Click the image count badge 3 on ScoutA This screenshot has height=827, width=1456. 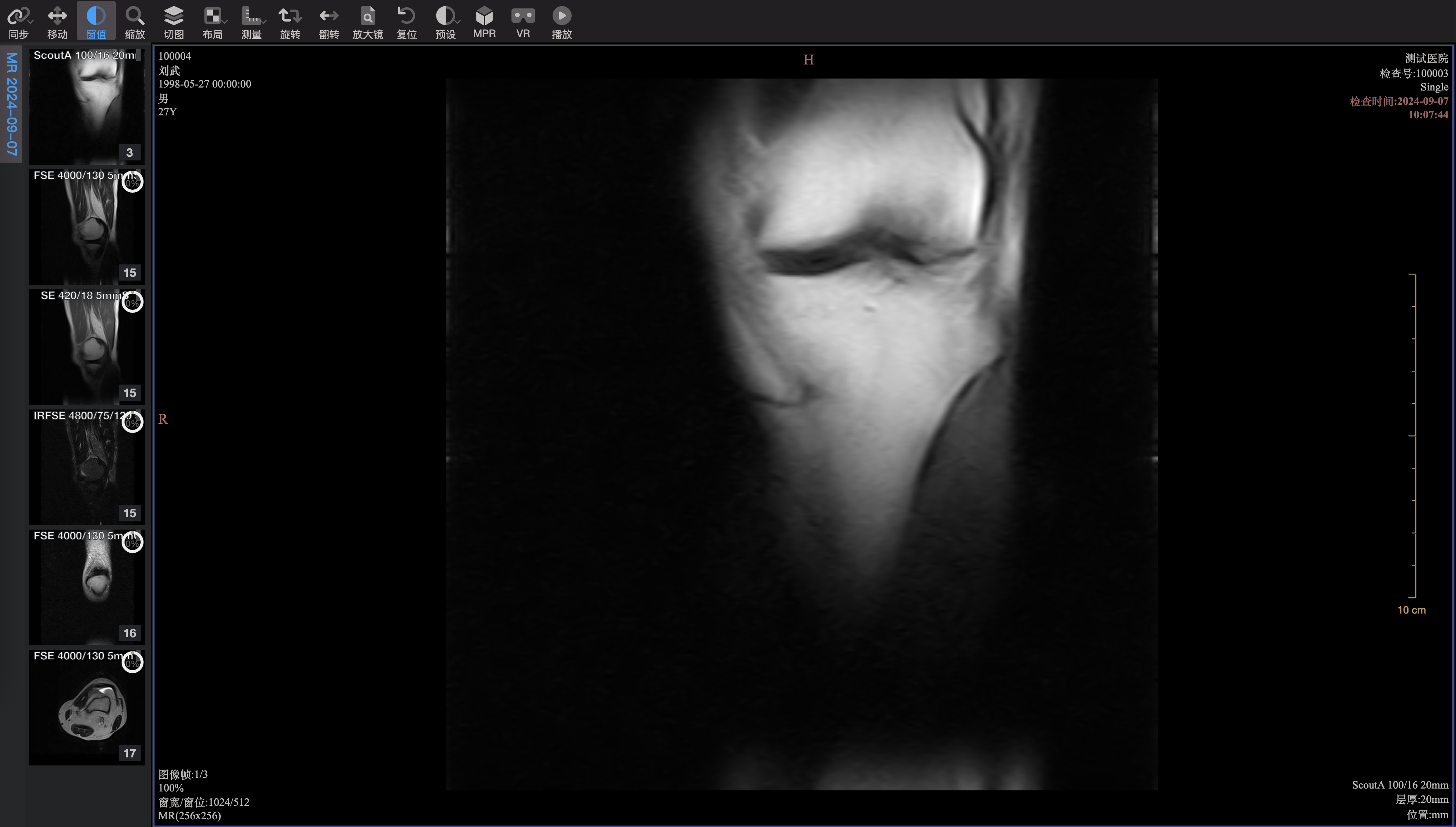130,152
